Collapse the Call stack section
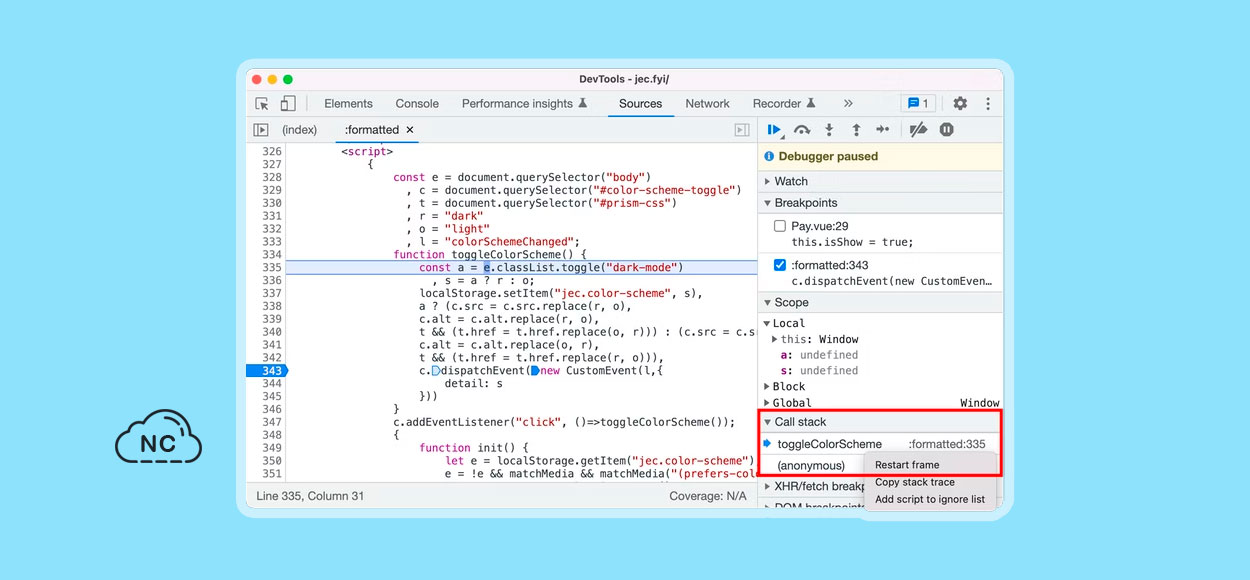The height and width of the screenshot is (580, 1250). click(880, 422)
